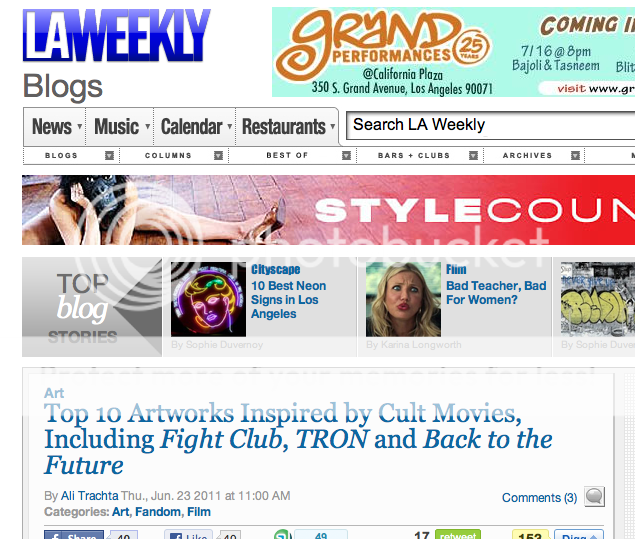Open the neon sign story thumbnail

[208, 299]
